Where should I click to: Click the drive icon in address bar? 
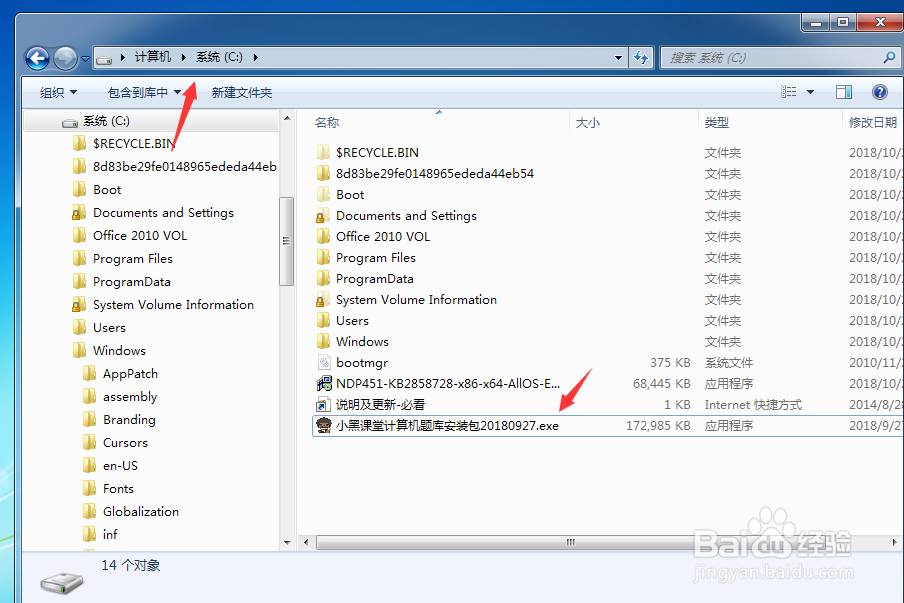[x=104, y=58]
